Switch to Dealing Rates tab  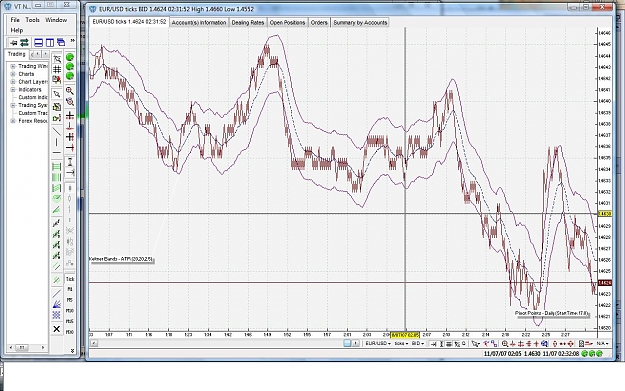248,23
